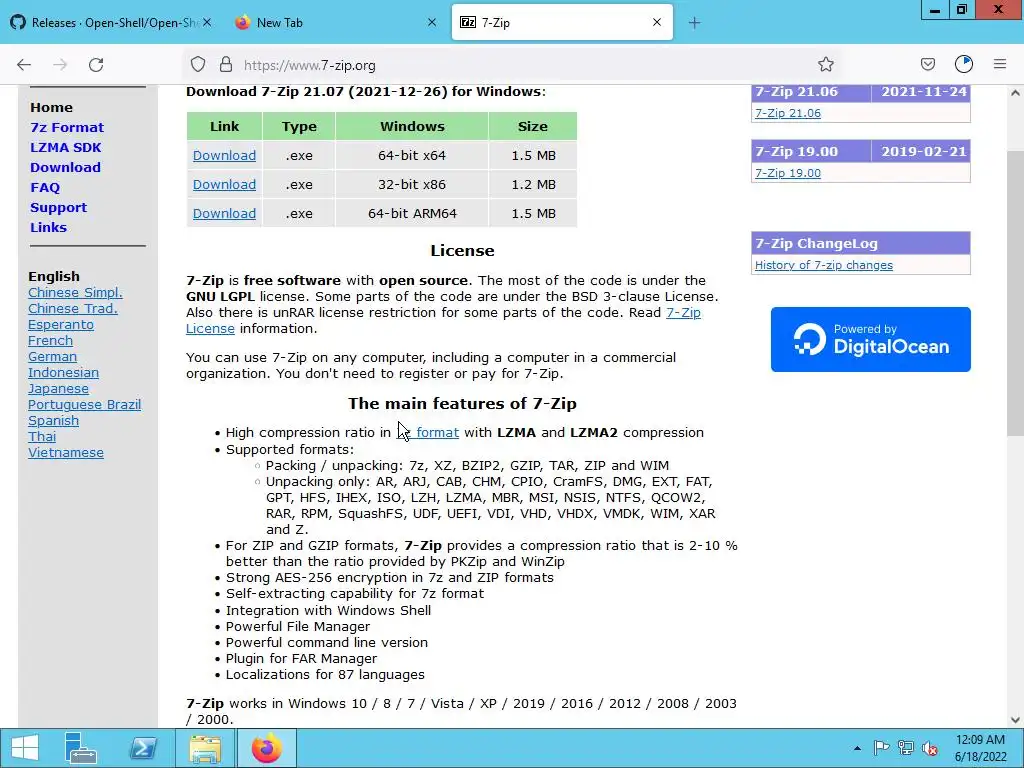The image size is (1024, 768).
Task: Bookmark this page with the star
Action: (825, 65)
